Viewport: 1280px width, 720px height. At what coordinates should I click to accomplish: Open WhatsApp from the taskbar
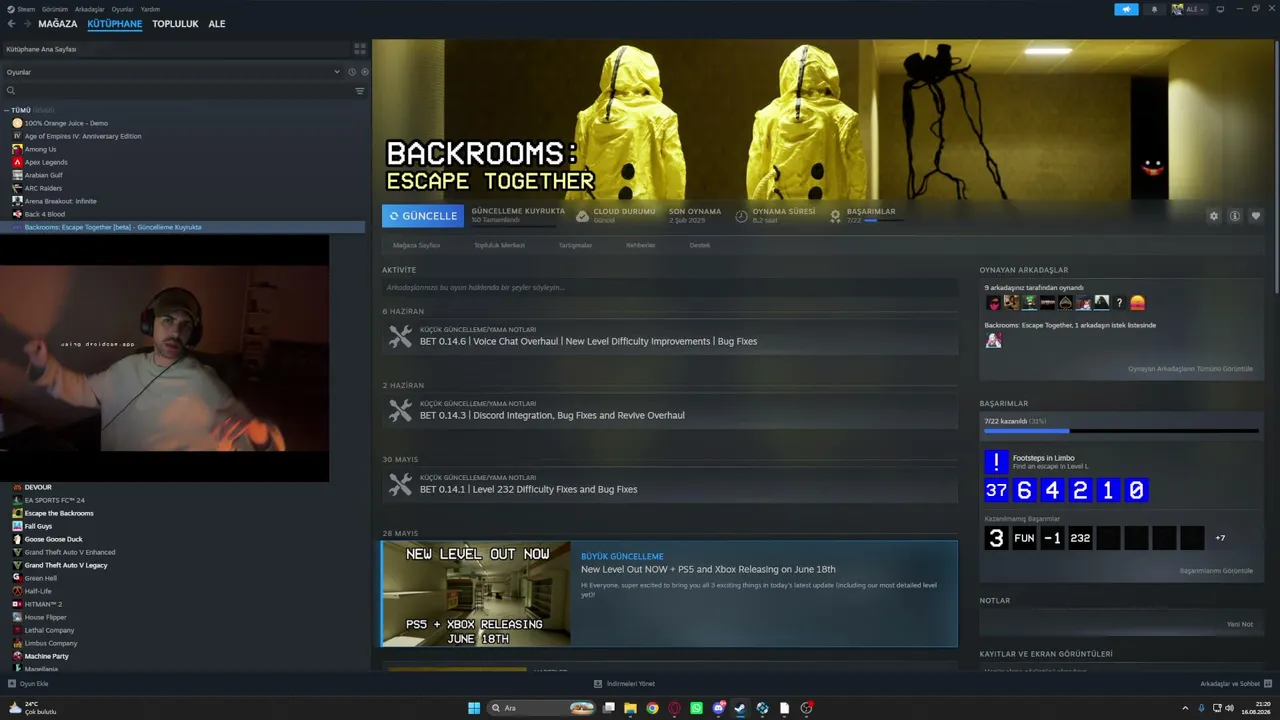(x=697, y=708)
